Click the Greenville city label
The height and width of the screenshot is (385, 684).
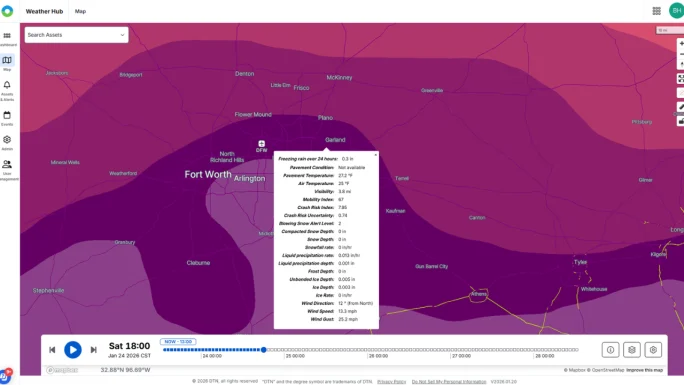pos(432,91)
